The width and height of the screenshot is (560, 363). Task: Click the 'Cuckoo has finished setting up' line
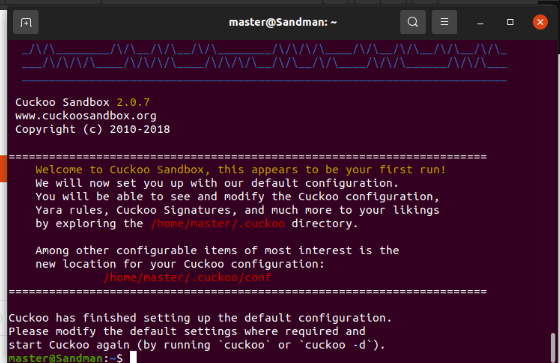(200, 318)
